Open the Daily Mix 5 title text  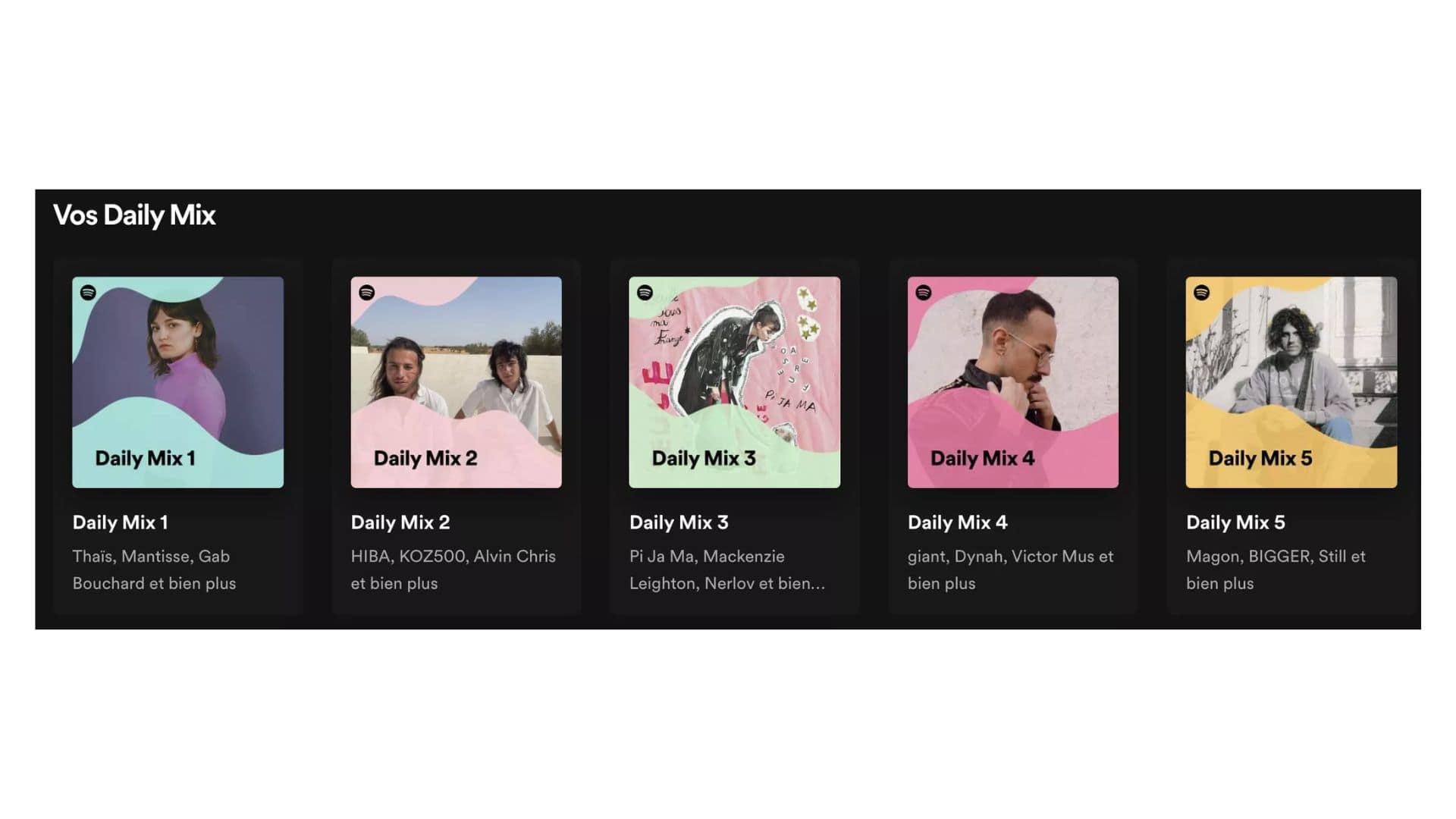[x=1236, y=522]
